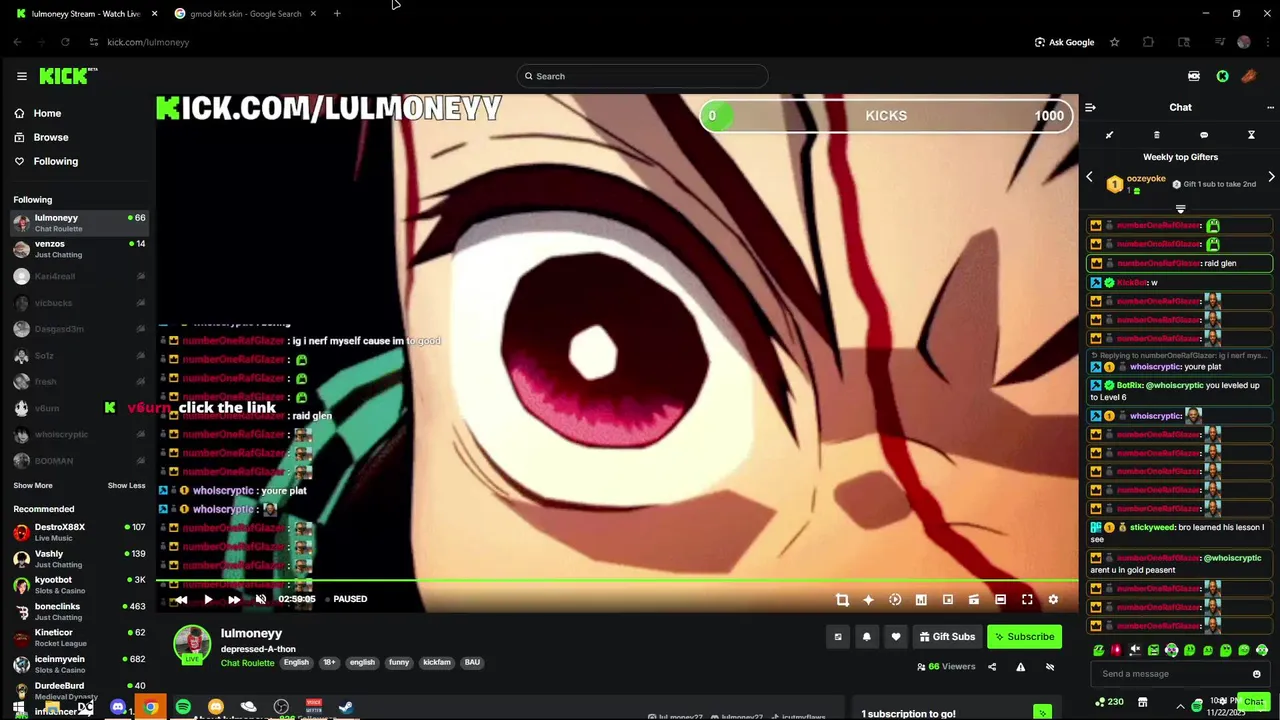This screenshot has width=1280, height=720.
Task: Open Browse in sidebar
Action: click(x=50, y=137)
